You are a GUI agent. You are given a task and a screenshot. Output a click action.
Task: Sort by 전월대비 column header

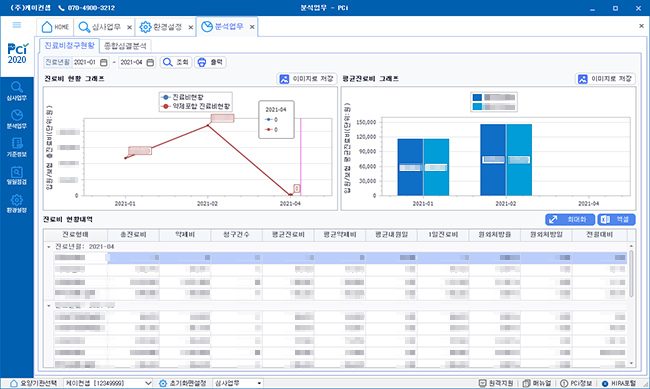pos(600,235)
